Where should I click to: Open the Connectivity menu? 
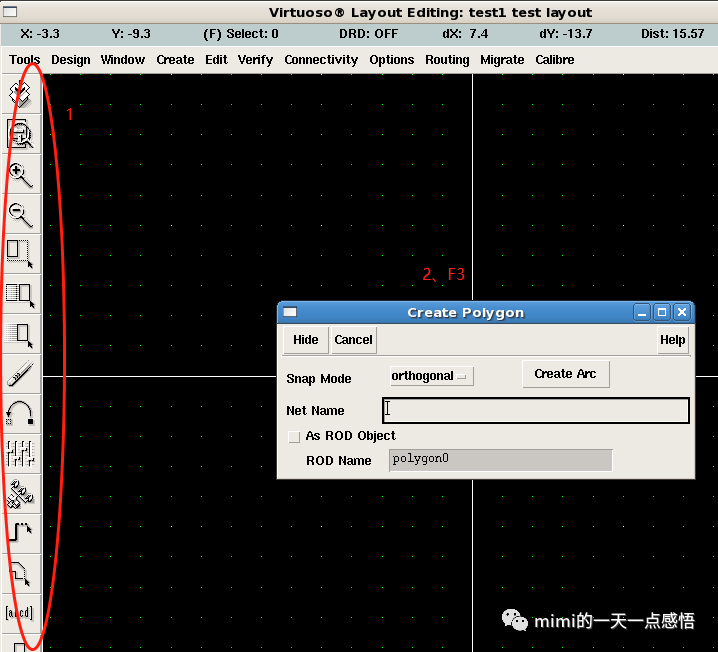point(321,60)
